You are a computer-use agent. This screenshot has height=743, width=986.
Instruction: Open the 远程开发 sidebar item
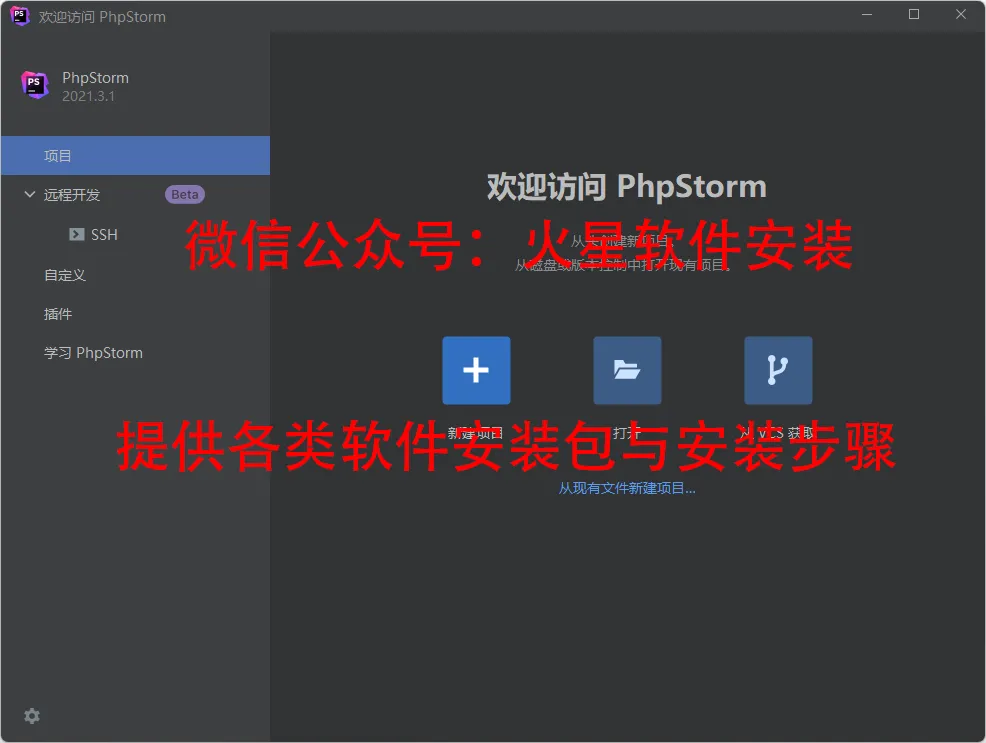[72, 195]
